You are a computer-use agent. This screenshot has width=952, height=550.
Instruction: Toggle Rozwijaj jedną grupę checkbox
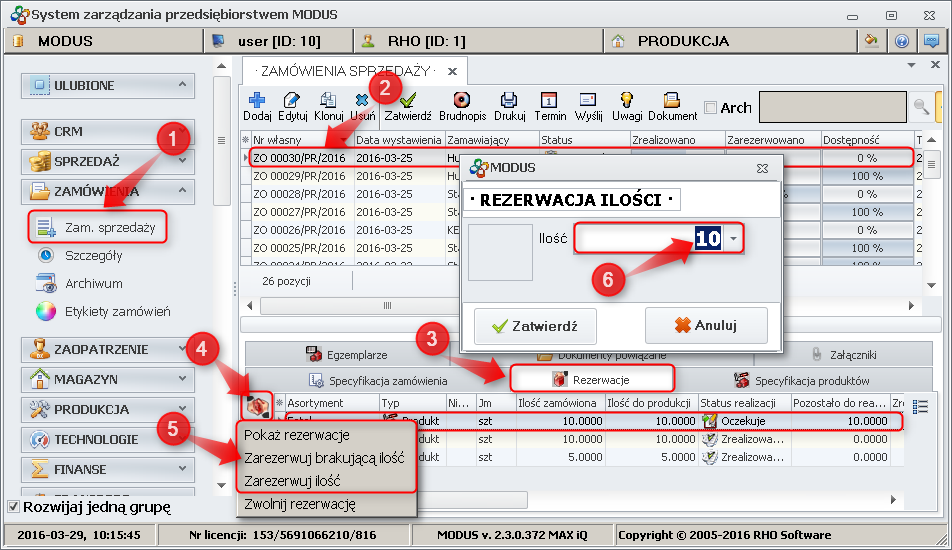(x=13, y=506)
